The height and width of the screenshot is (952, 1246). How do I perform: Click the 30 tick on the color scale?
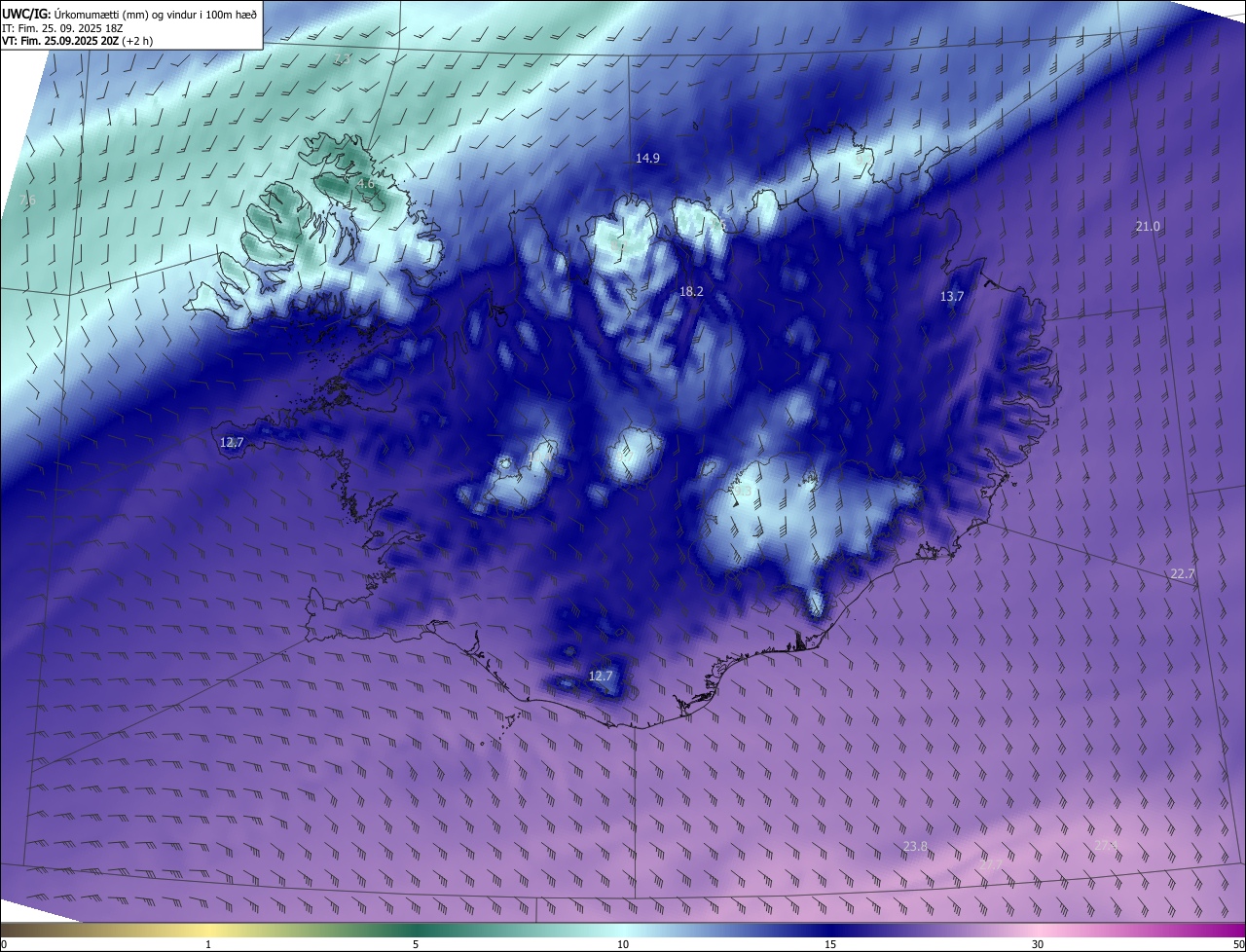[1038, 944]
